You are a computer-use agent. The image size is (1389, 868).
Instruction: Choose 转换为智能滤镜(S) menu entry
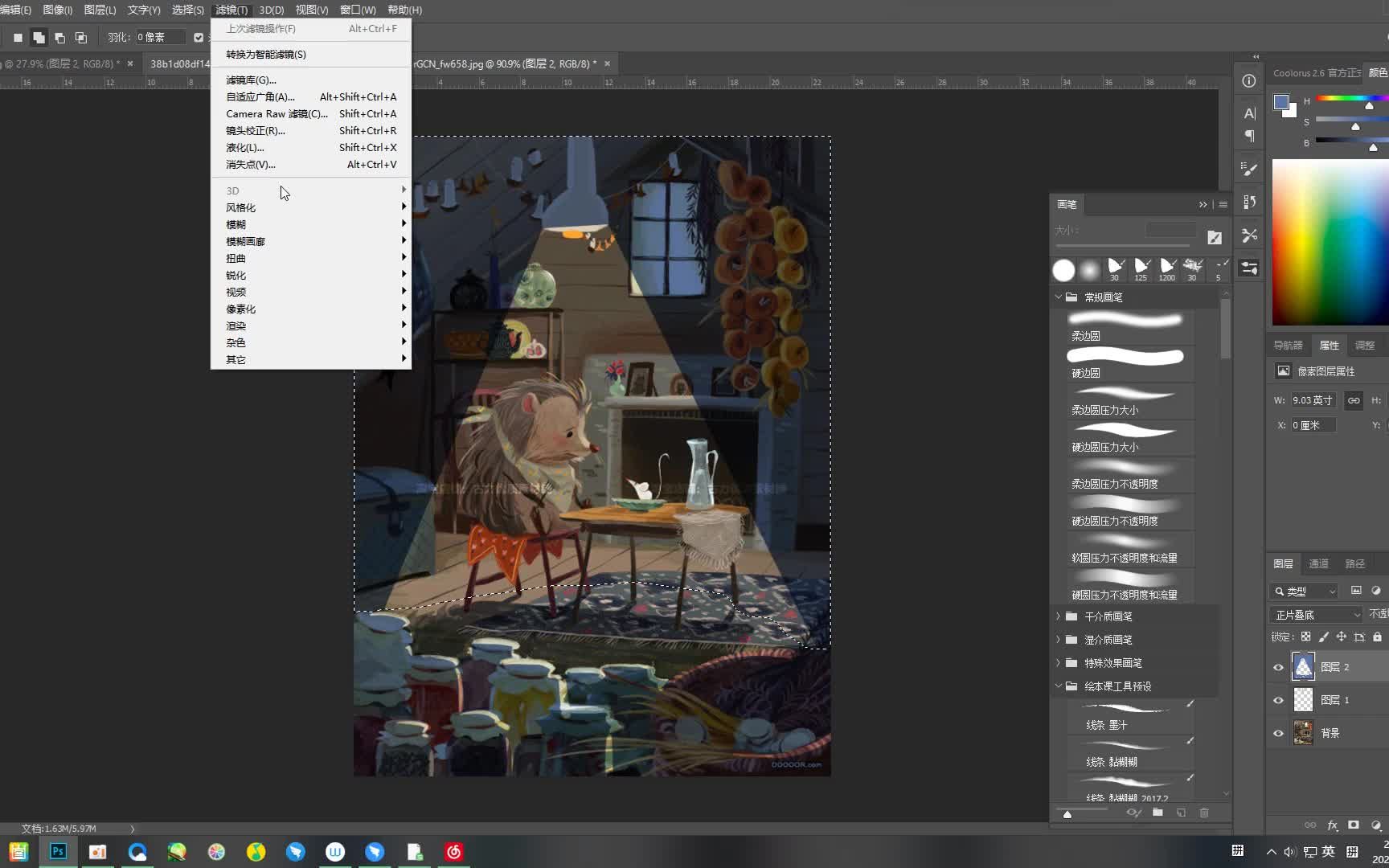(310, 54)
